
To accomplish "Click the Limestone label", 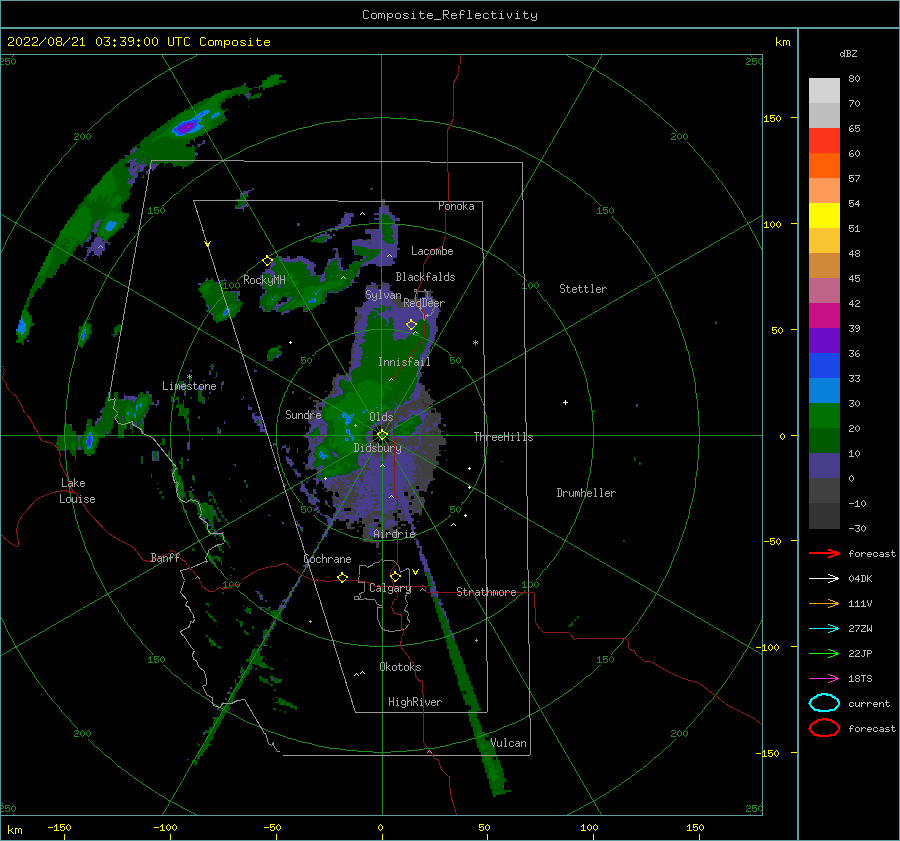I will click(x=189, y=386).
